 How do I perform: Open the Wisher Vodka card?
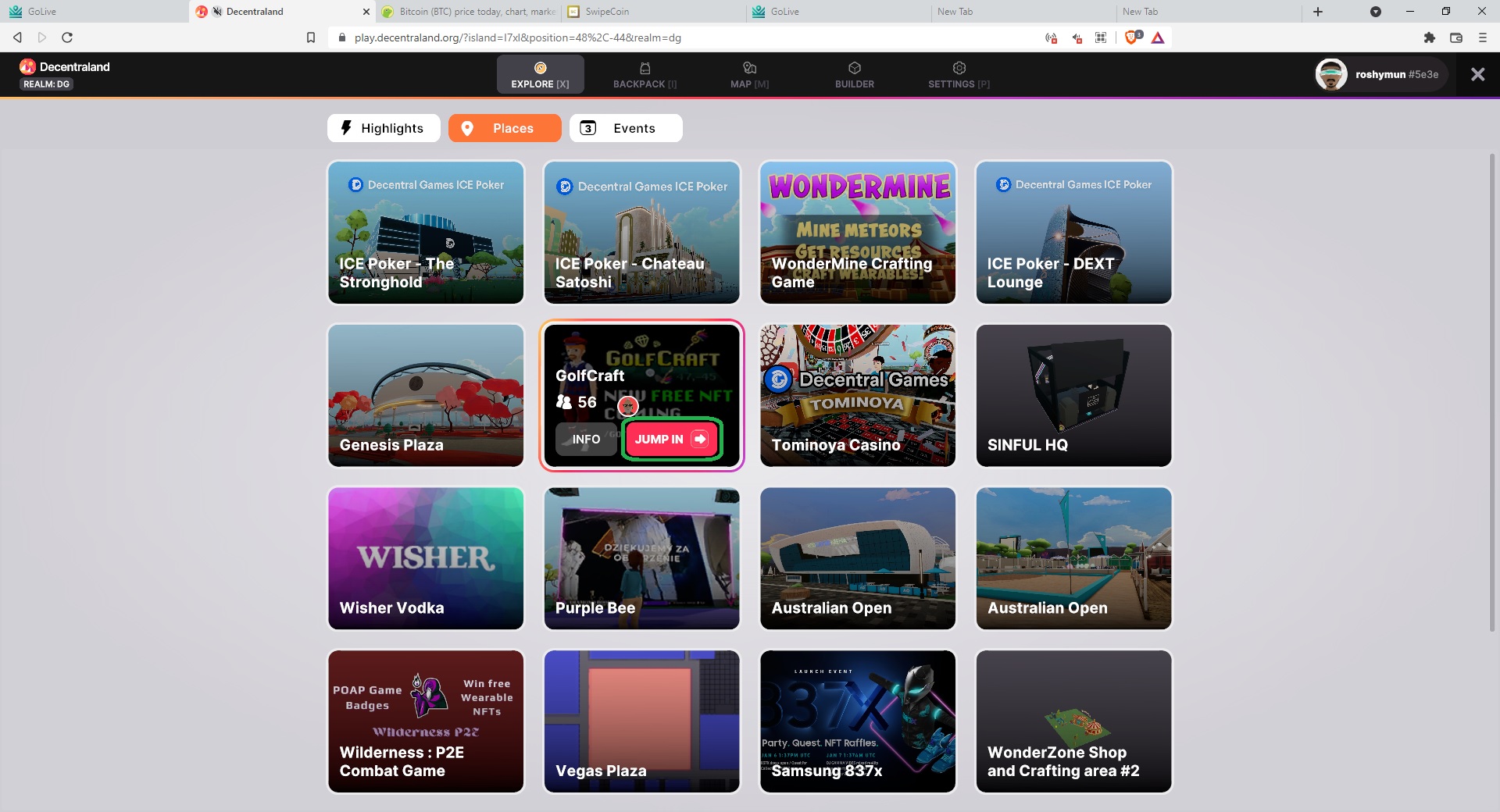coord(426,559)
